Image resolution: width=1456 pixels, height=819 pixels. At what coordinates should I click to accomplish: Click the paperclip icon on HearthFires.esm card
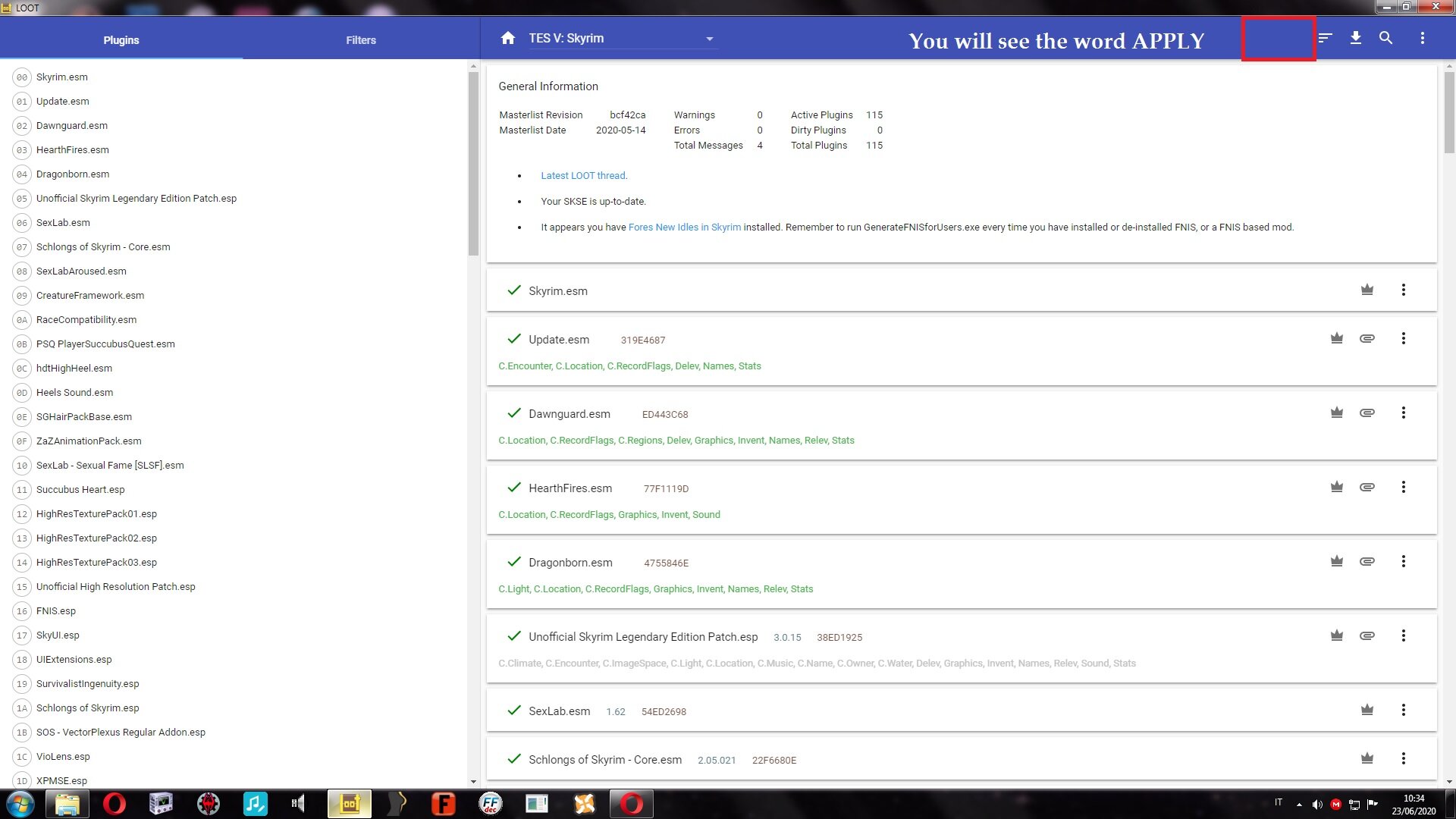tap(1367, 487)
